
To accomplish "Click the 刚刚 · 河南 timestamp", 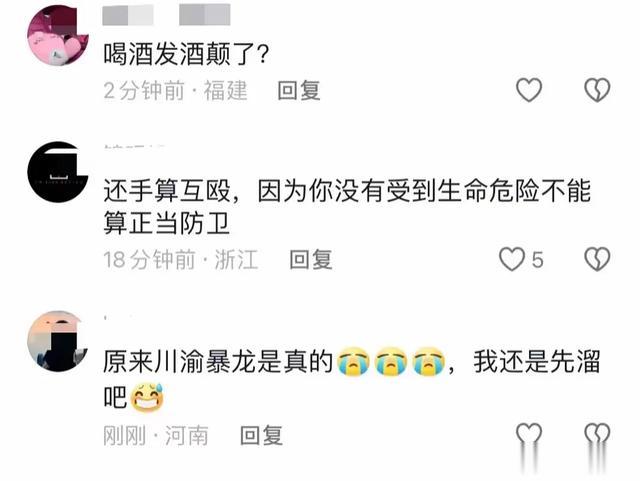I will pos(156,435).
